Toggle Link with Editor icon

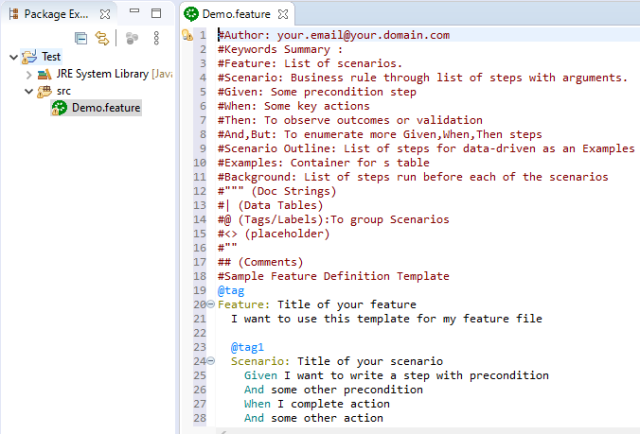coord(102,38)
